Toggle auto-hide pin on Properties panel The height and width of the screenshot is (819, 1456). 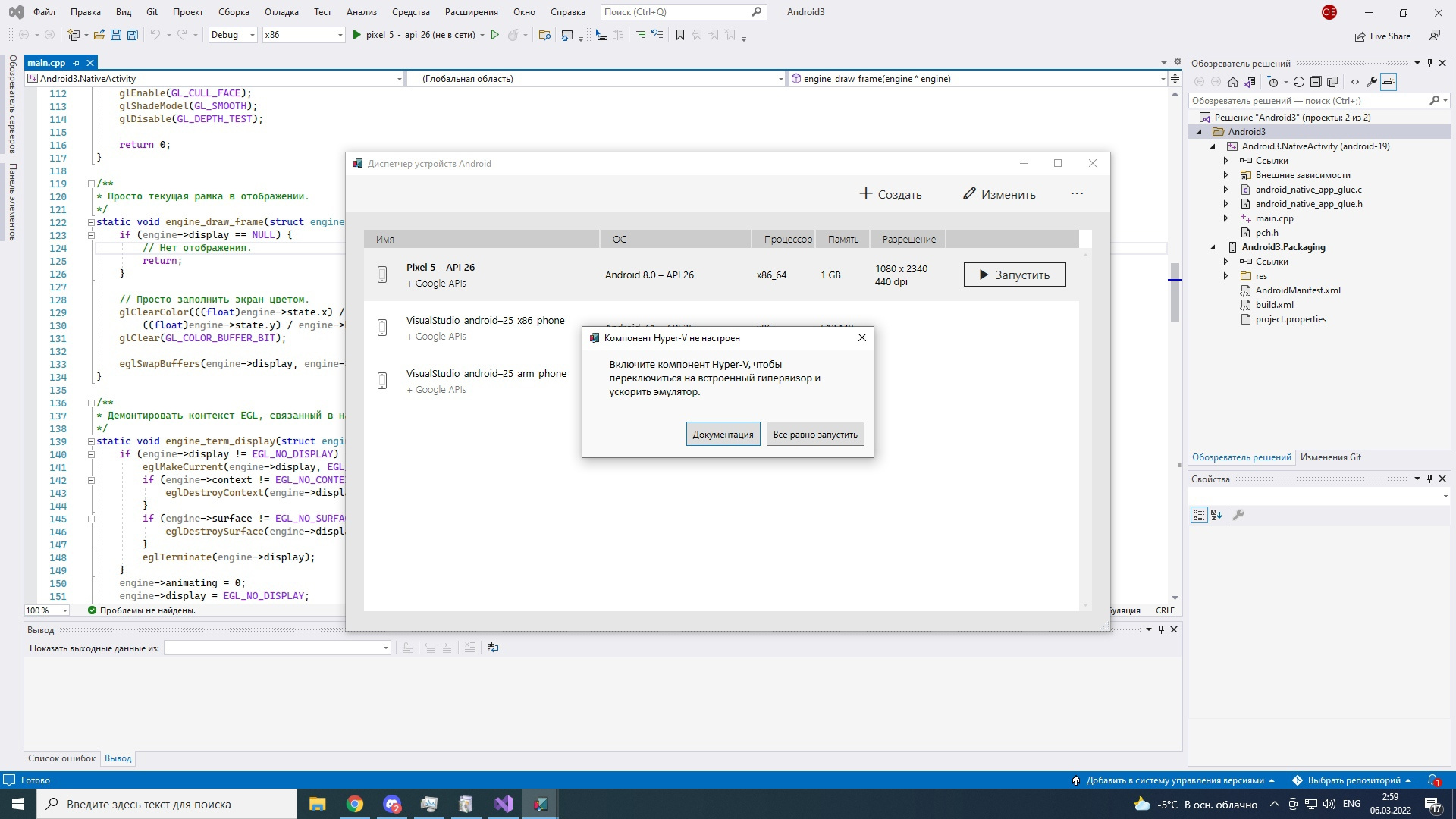(x=1430, y=479)
